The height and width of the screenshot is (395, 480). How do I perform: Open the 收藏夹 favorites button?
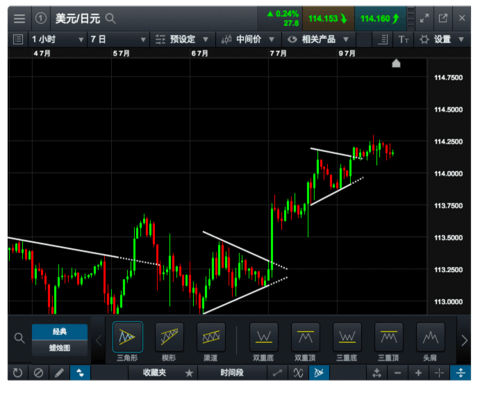(x=154, y=372)
